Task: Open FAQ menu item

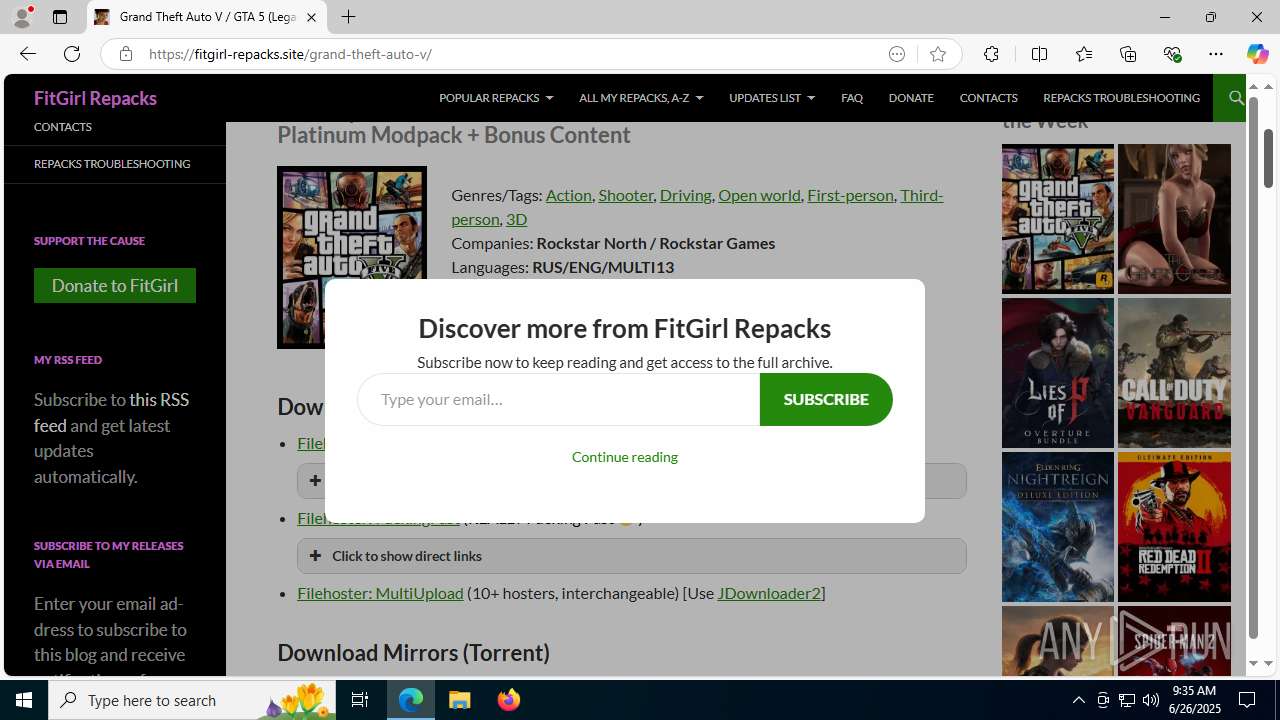Action: click(852, 98)
